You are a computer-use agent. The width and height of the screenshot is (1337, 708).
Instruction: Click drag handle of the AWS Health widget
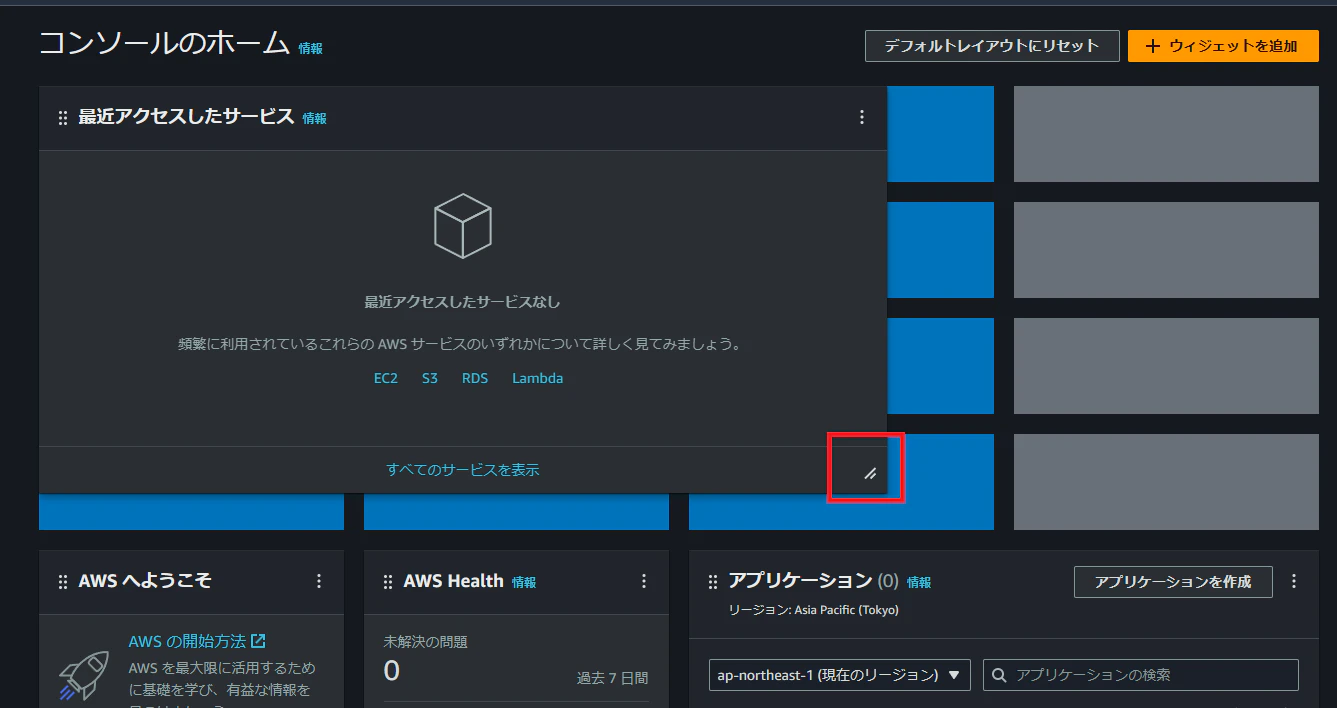387,581
